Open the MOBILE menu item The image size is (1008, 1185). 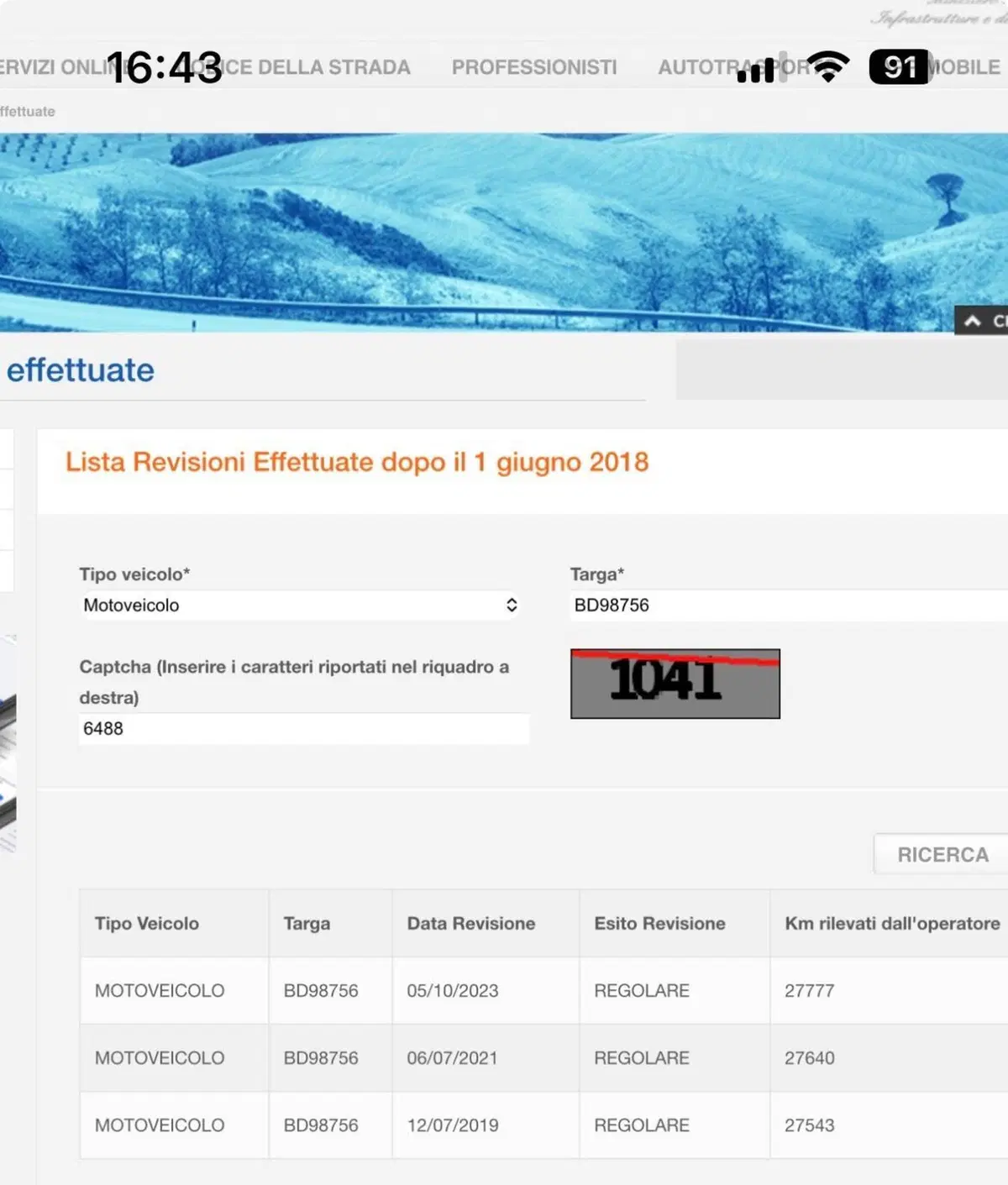pyautogui.click(x=963, y=67)
